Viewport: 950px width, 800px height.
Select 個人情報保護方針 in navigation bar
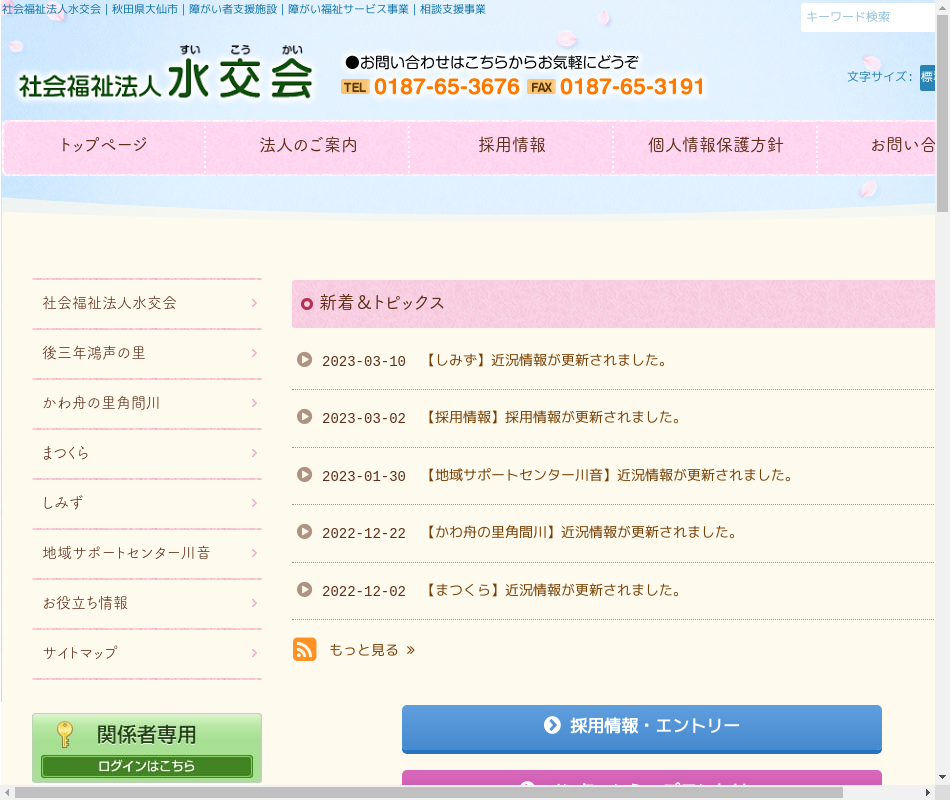click(x=715, y=146)
